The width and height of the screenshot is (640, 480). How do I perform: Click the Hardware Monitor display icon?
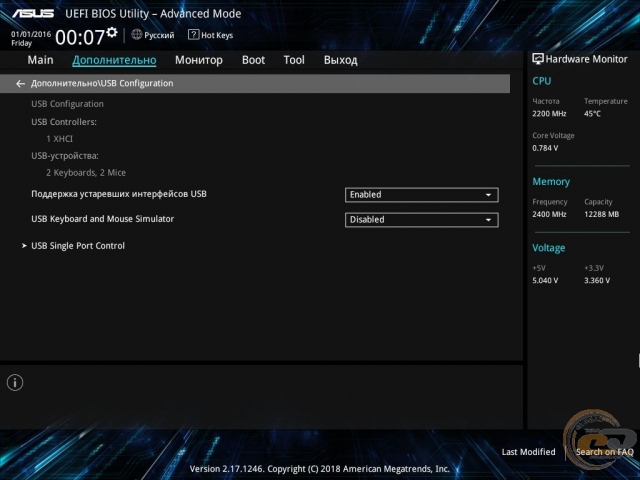538,59
